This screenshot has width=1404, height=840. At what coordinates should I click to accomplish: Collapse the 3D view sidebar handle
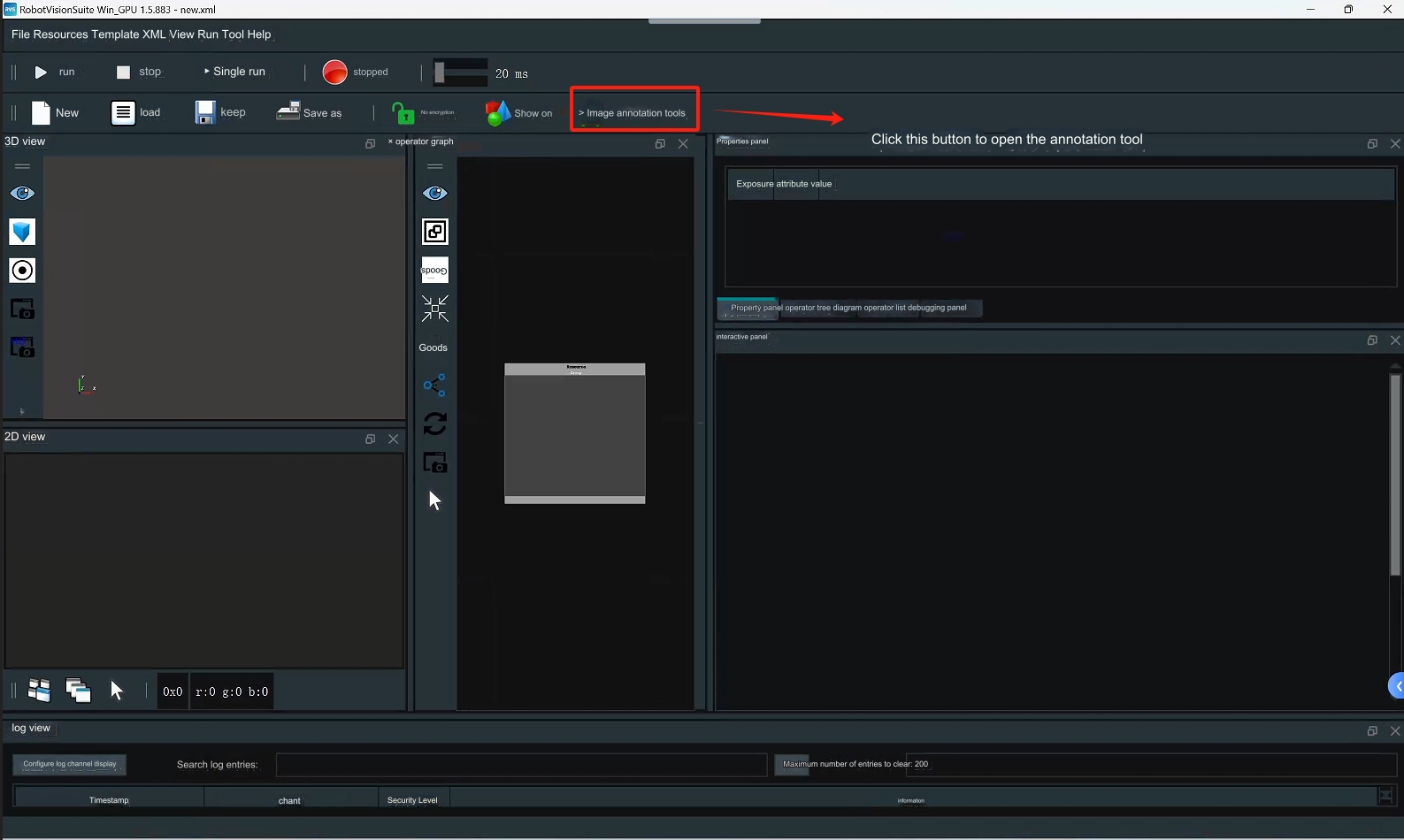pos(22,166)
